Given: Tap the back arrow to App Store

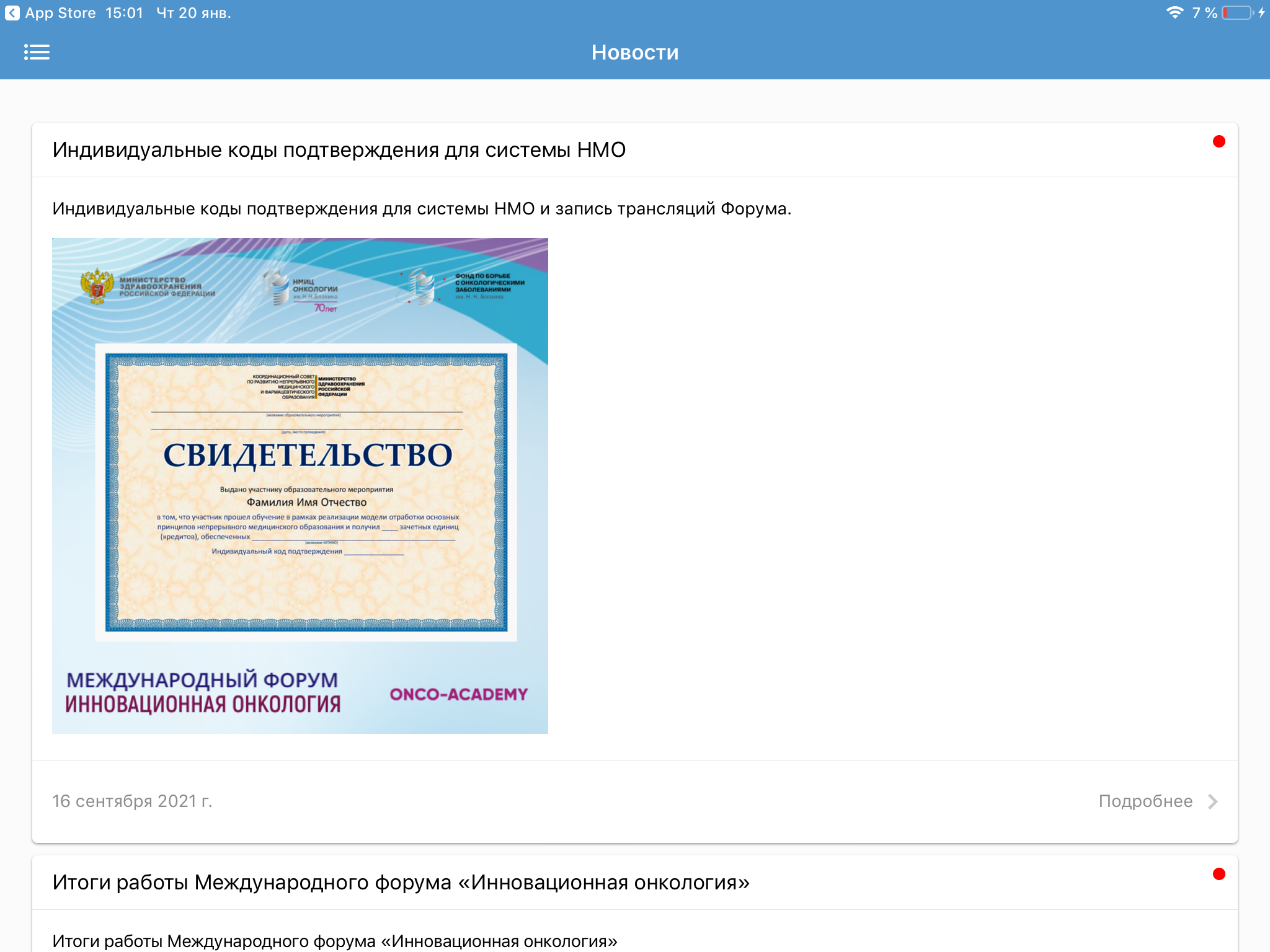Looking at the screenshot, I should pos(12,13).
